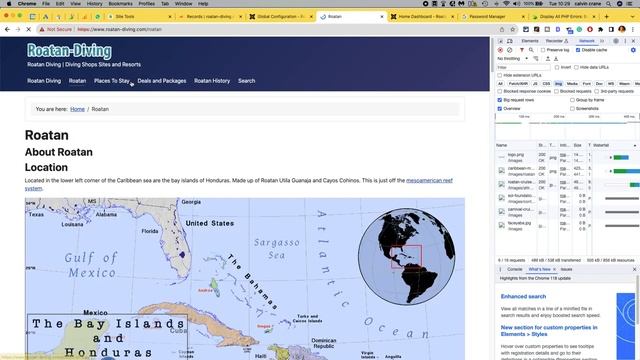
Task: Check 3rd-party requests checkbox
Action: coord(597,91)
